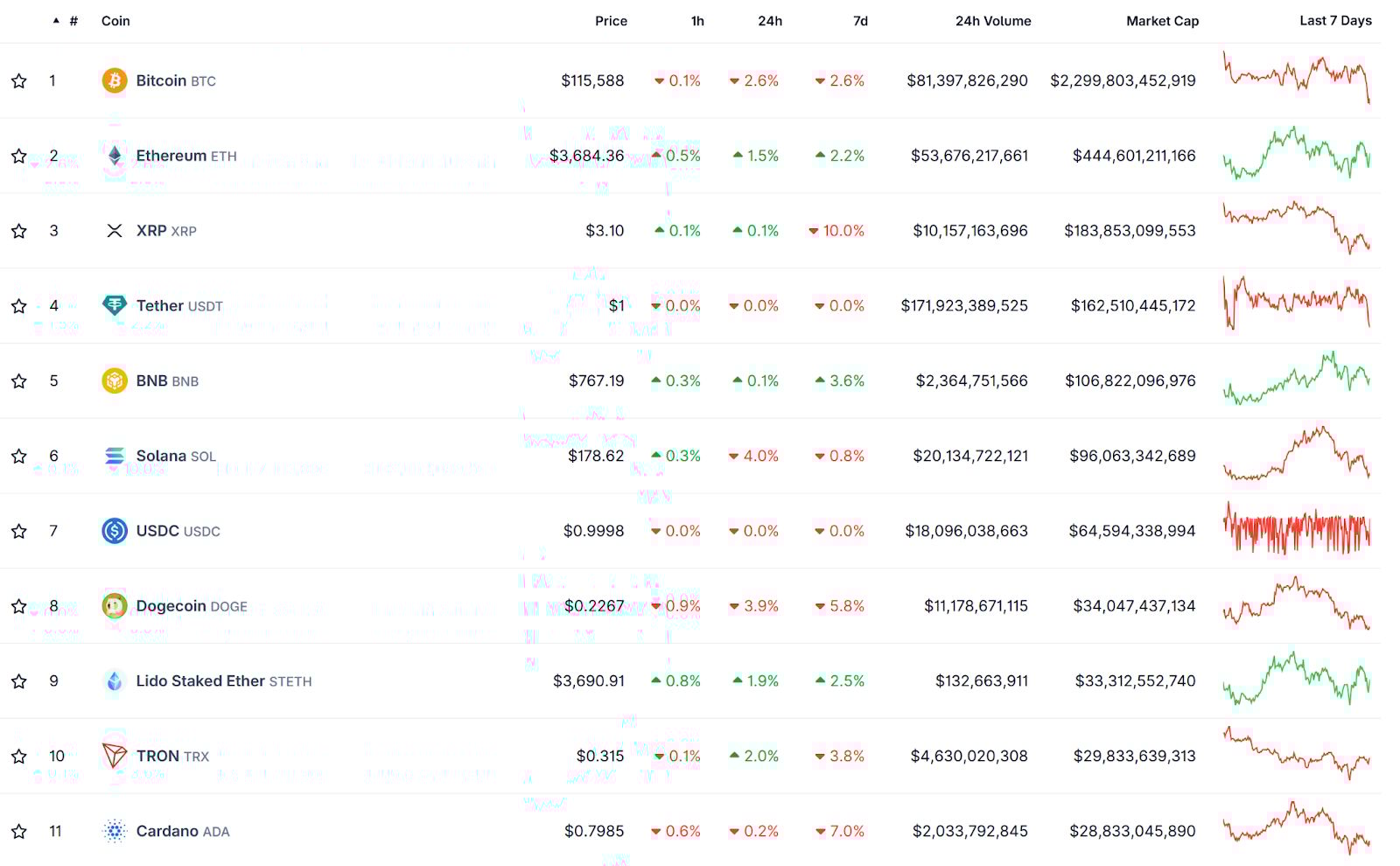
Task: Click XRP 7d change 10.0%
Action: tap(836, 231)
